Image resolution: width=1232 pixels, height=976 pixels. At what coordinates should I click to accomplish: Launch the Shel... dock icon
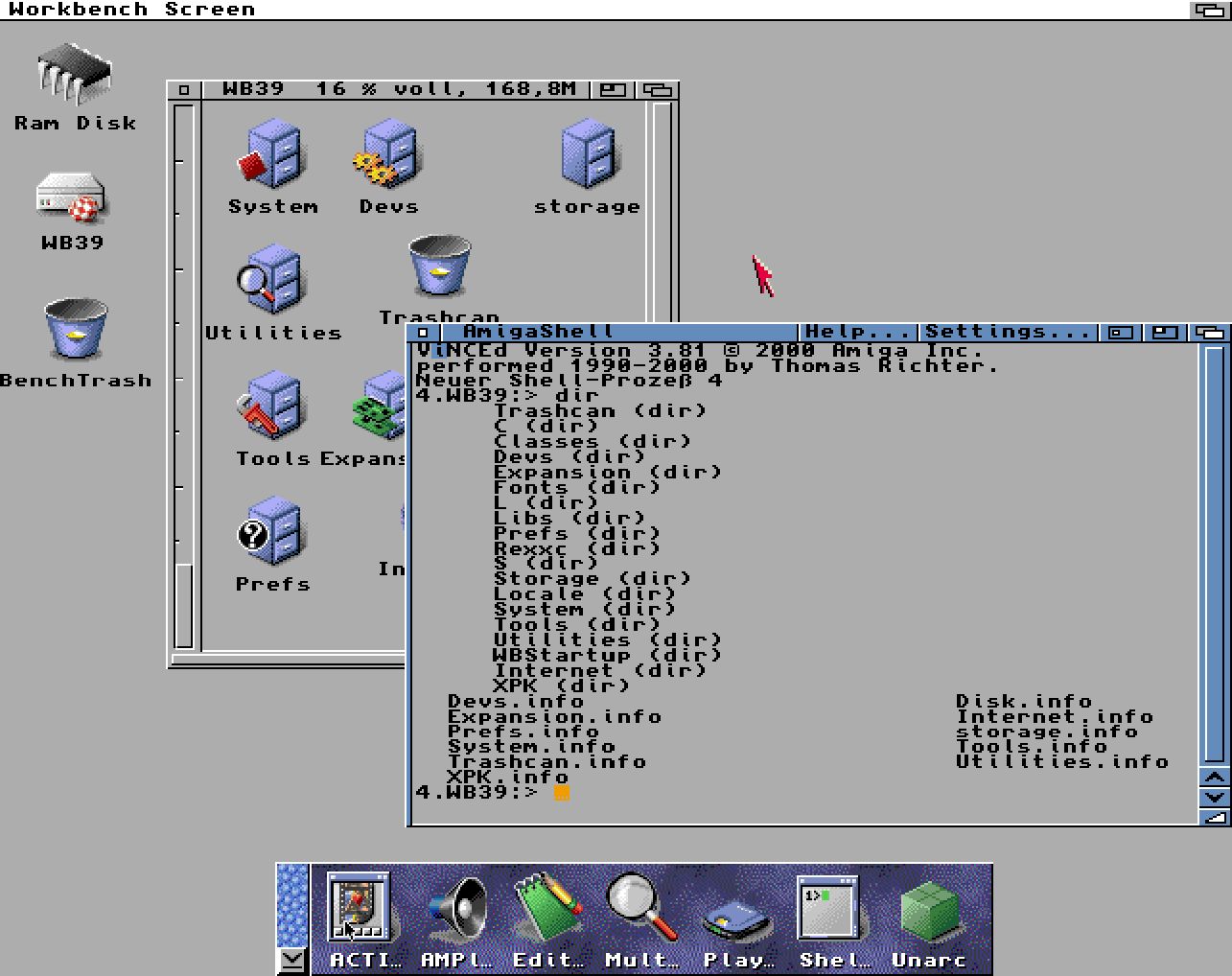click(x=829, y=908)
